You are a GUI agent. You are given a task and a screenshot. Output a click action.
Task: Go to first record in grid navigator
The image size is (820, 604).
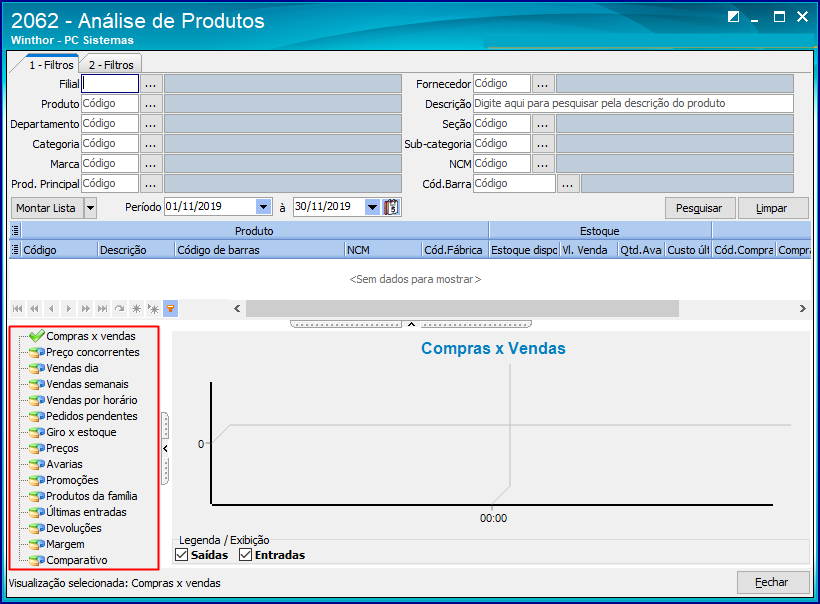[18, 309]
